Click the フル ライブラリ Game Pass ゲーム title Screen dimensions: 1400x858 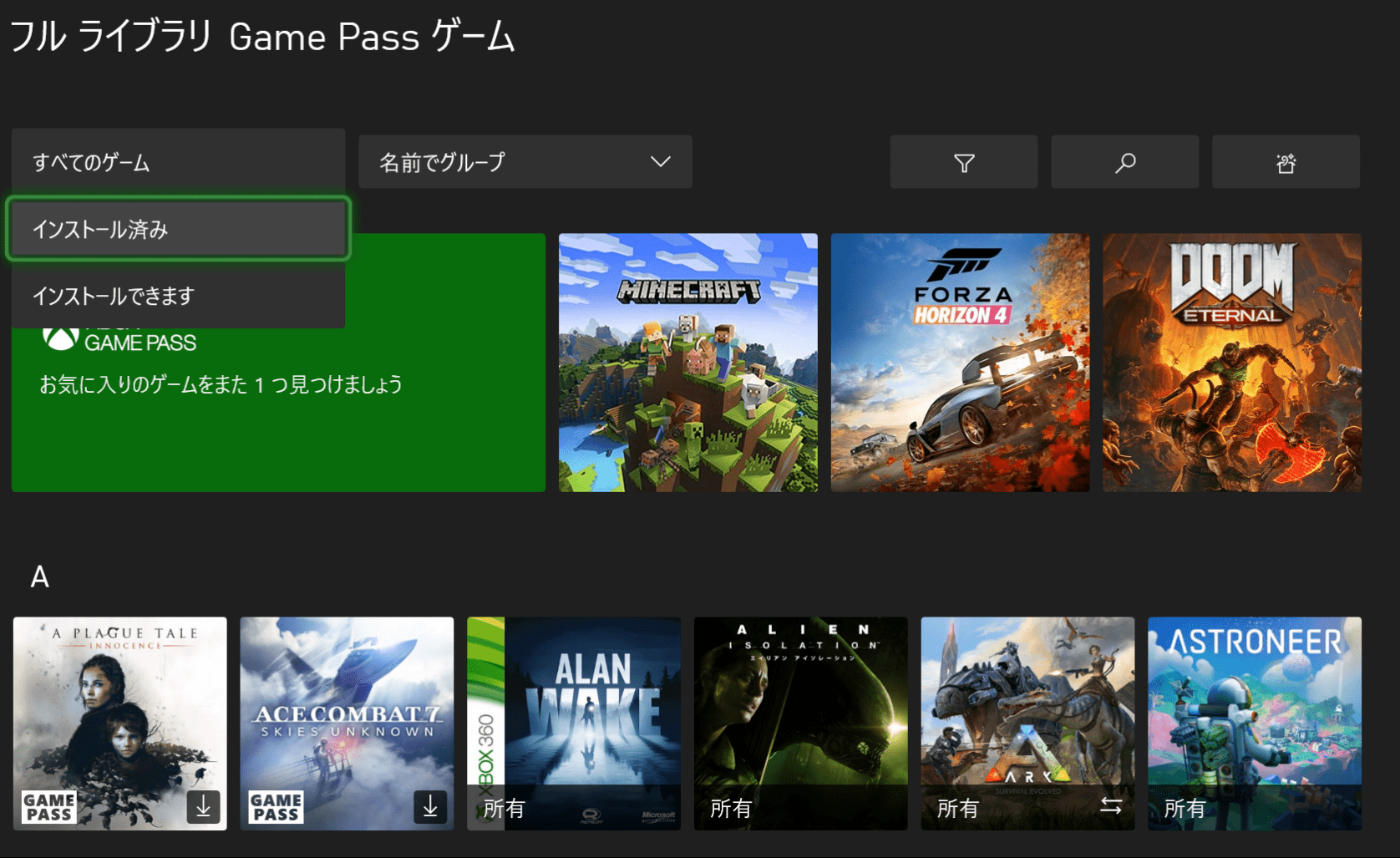262,37
